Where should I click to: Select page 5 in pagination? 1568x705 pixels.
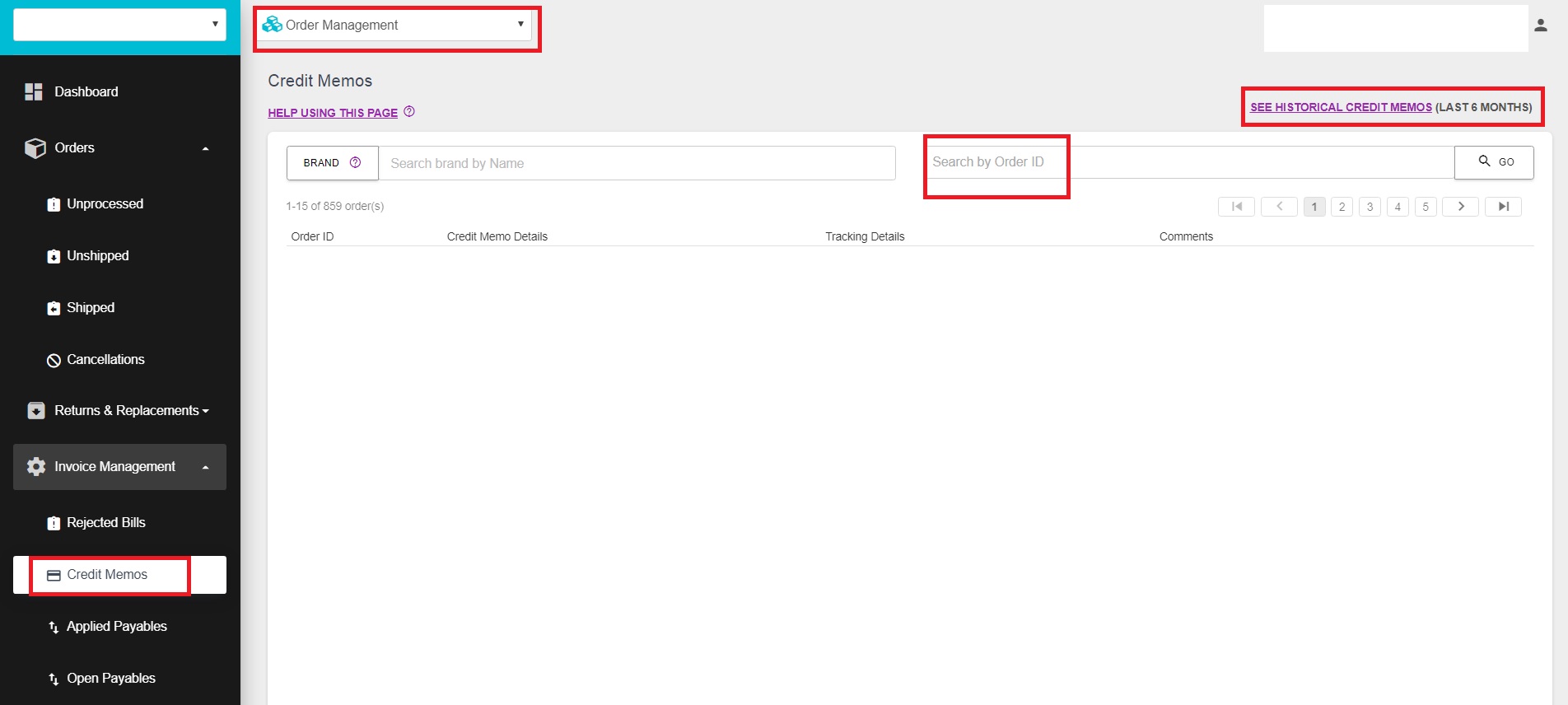[x=1426, y=207]
